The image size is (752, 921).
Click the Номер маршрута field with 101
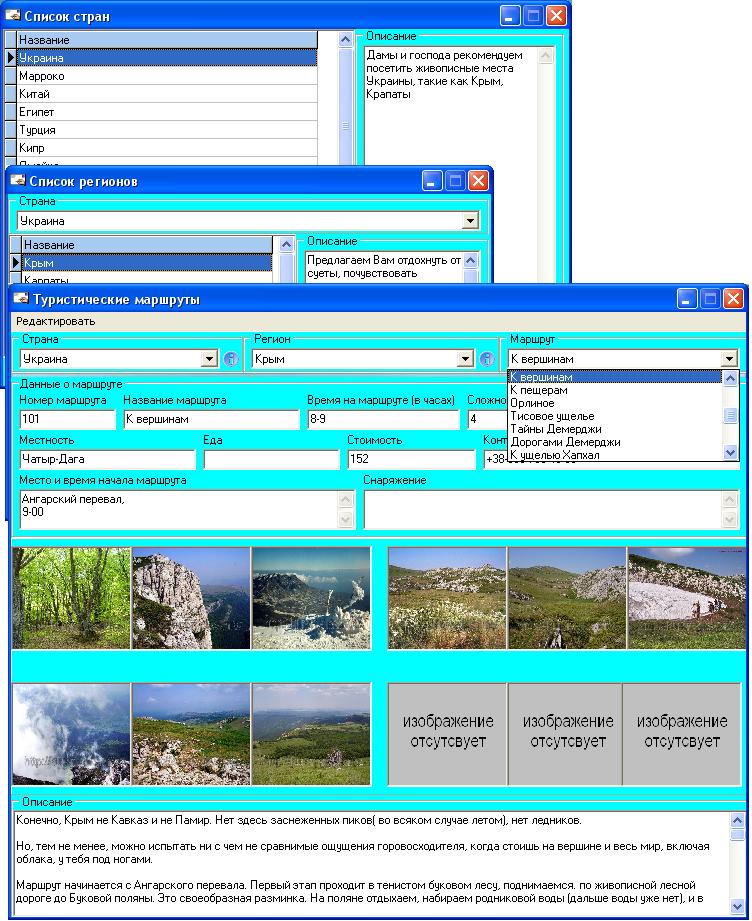coord(68,419)
